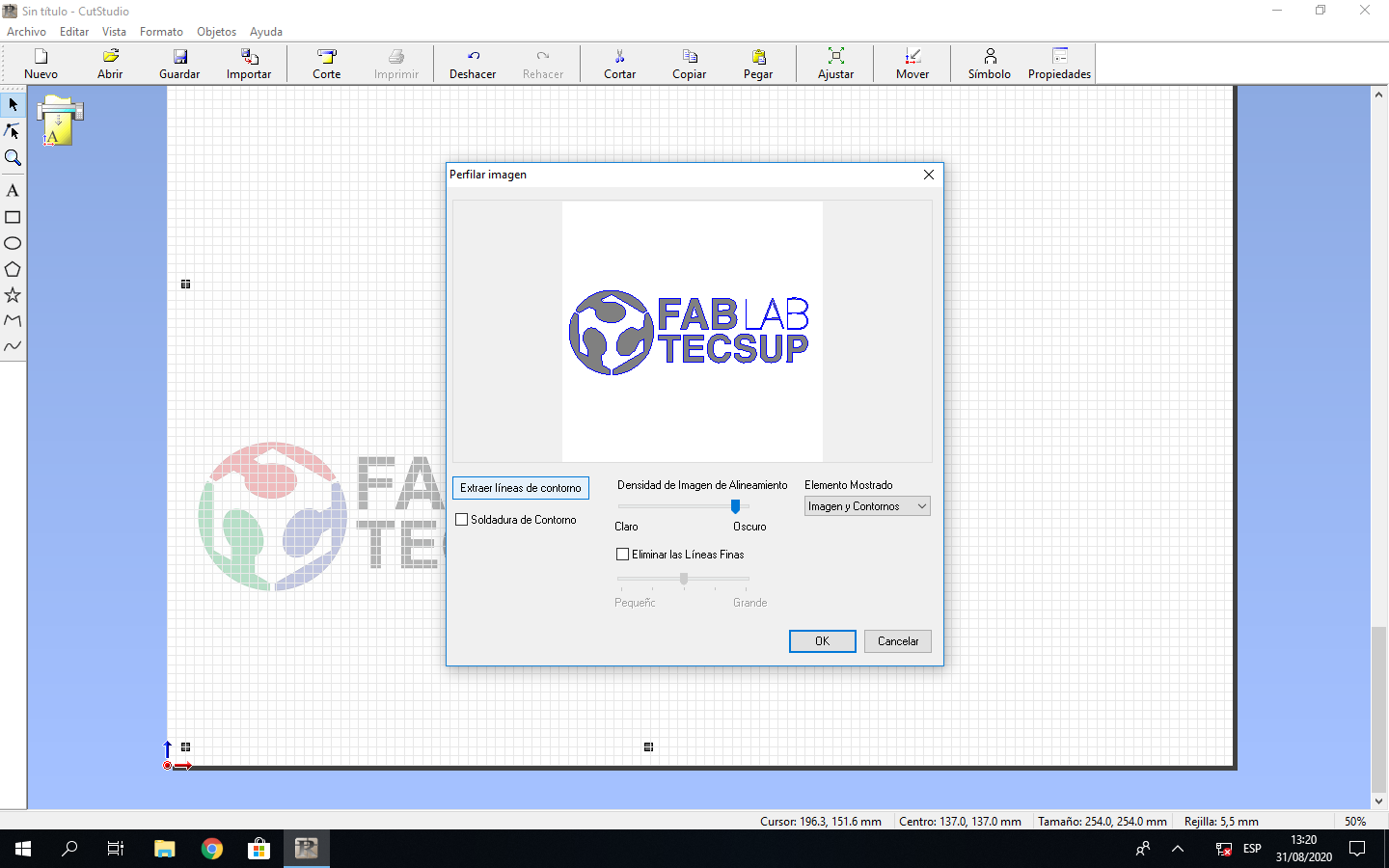1389x868 pixels.
Task: Open File Explorer from the taskbar
Action: click(x=165, y=849)
